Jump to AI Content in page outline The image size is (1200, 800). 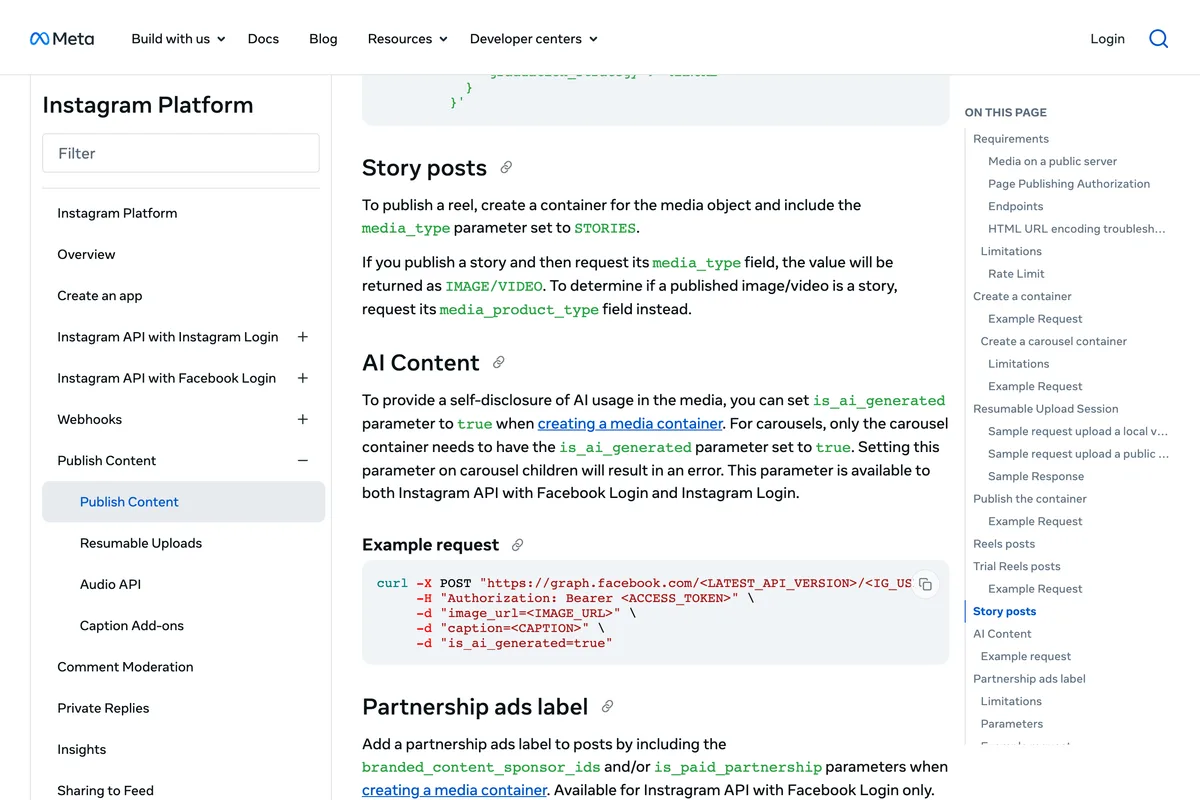pos(1002,634)
